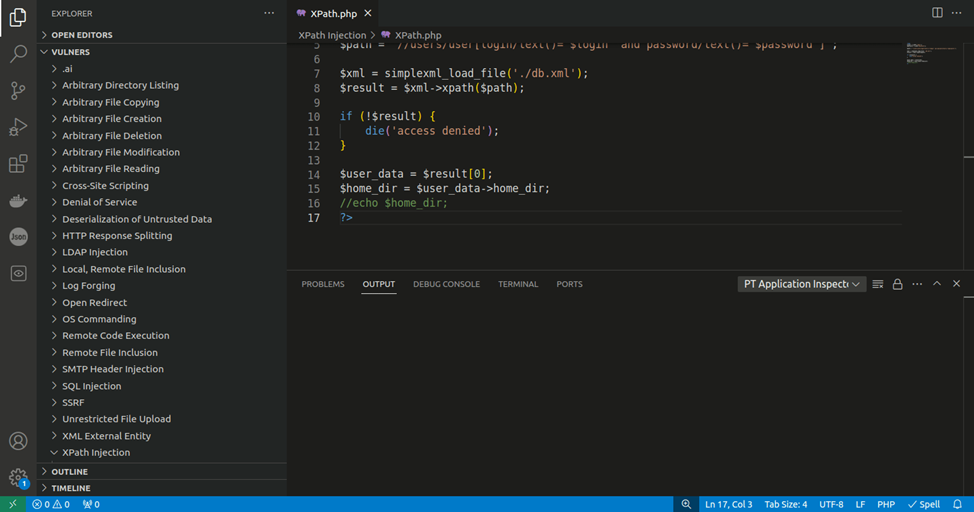Click the UTF-8 encoding button
Screen dimensions: 974x512
[831, 505]
